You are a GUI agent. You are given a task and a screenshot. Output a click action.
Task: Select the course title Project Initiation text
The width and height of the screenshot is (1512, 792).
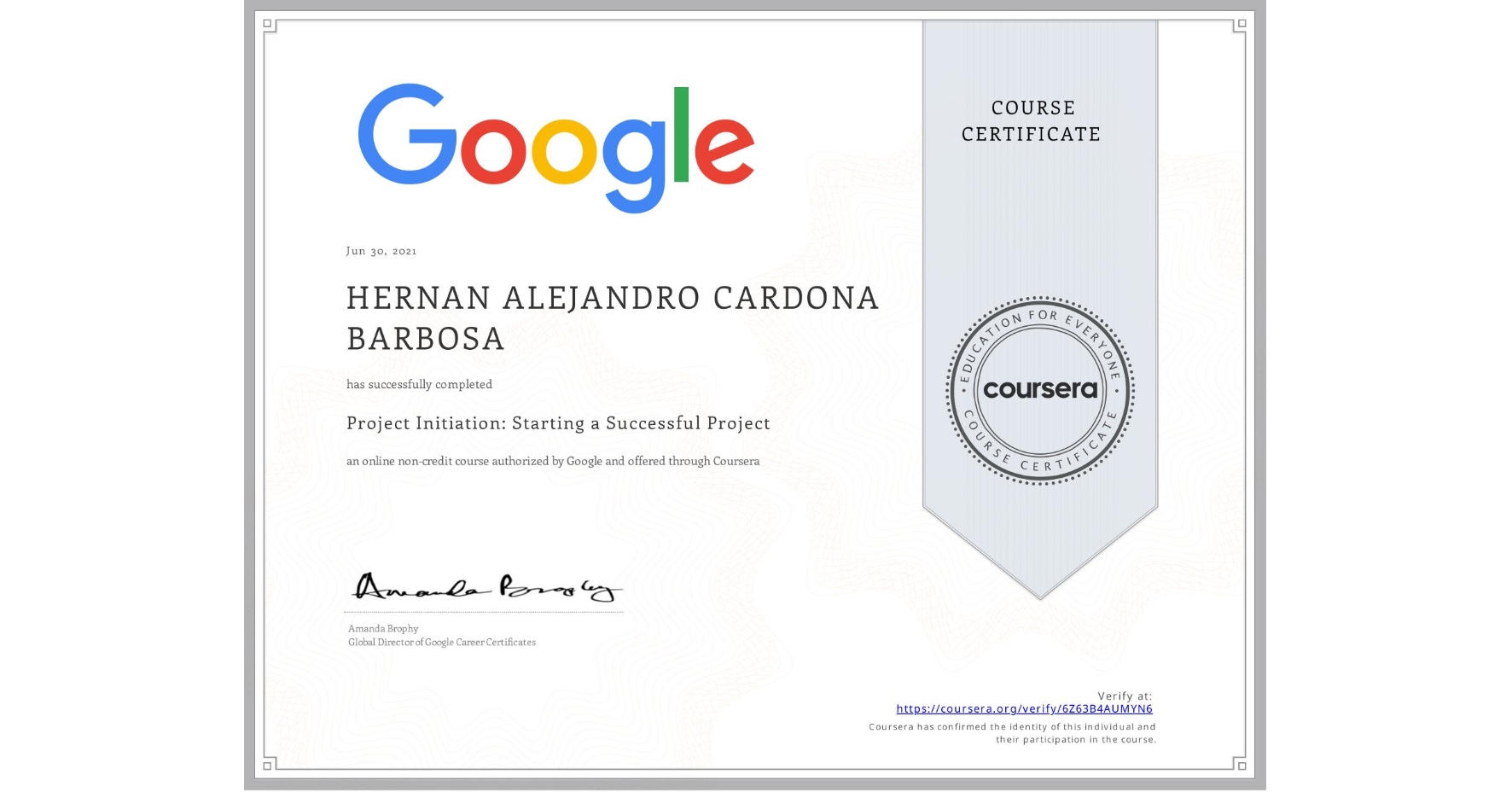coord(559,423)
